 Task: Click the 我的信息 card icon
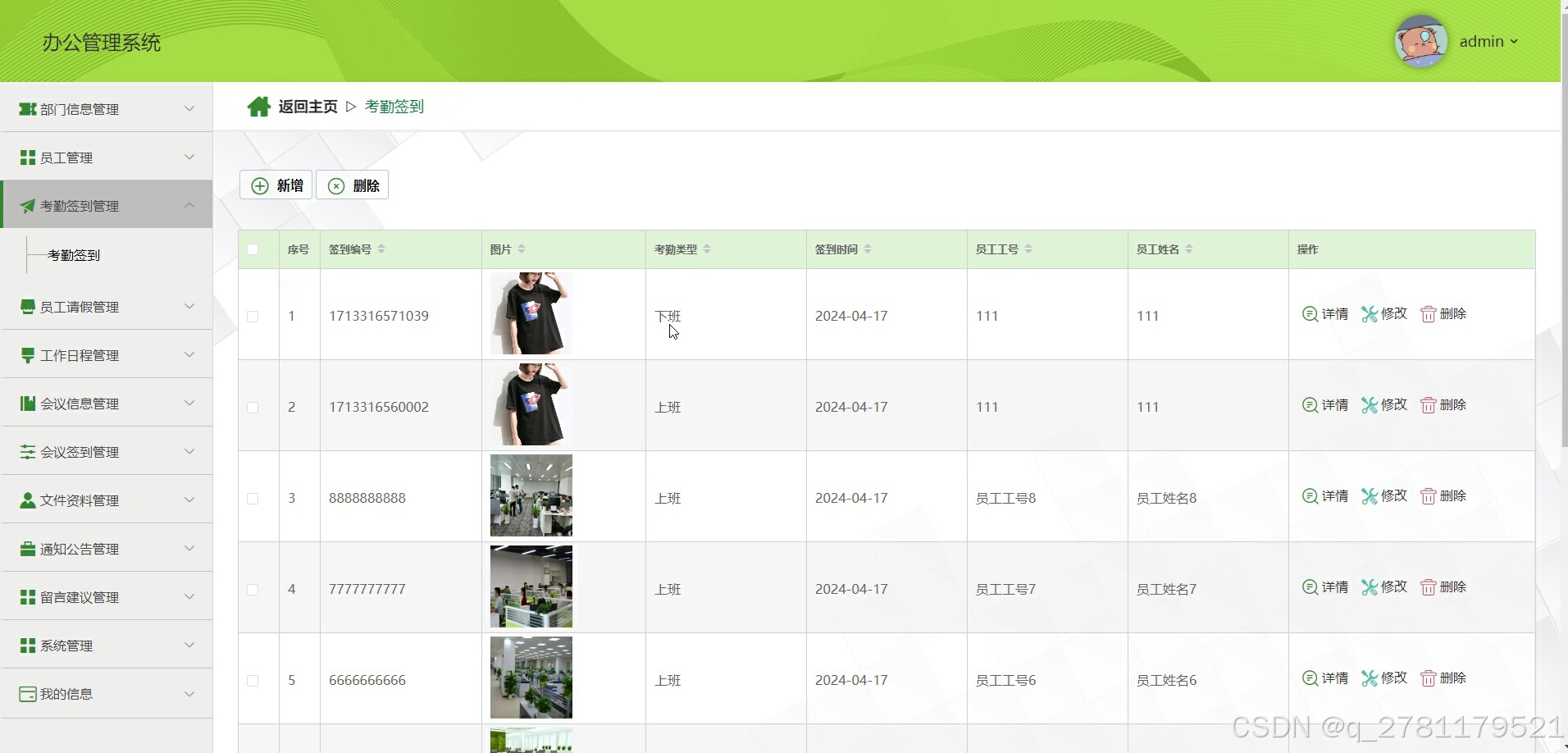[28, 694]
